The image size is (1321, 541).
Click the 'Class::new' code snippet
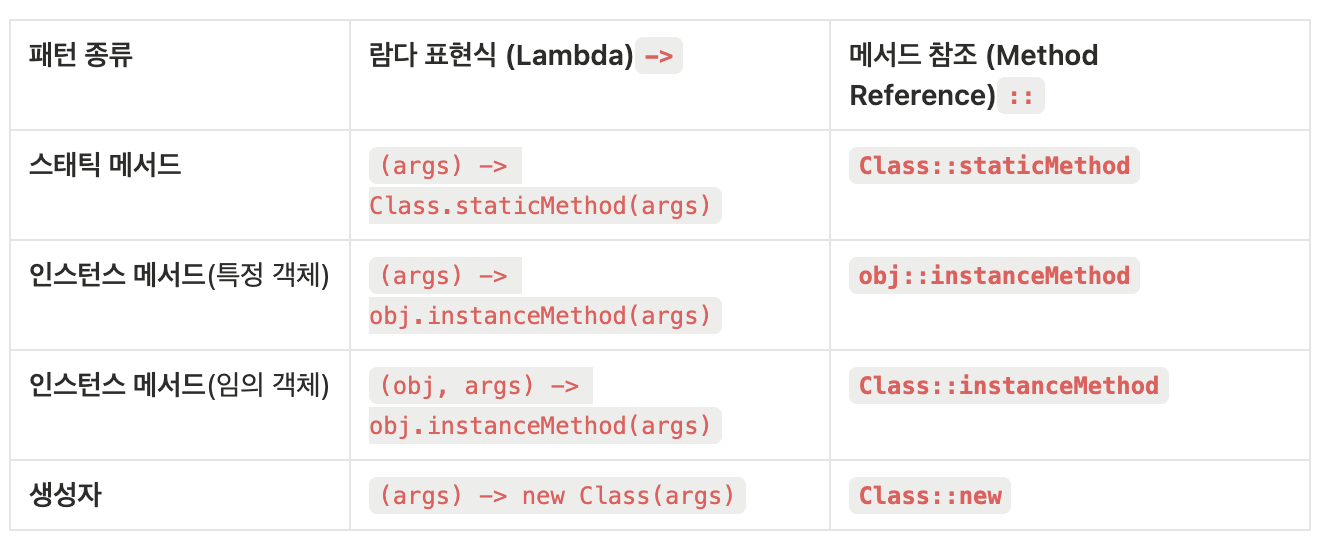930,496
